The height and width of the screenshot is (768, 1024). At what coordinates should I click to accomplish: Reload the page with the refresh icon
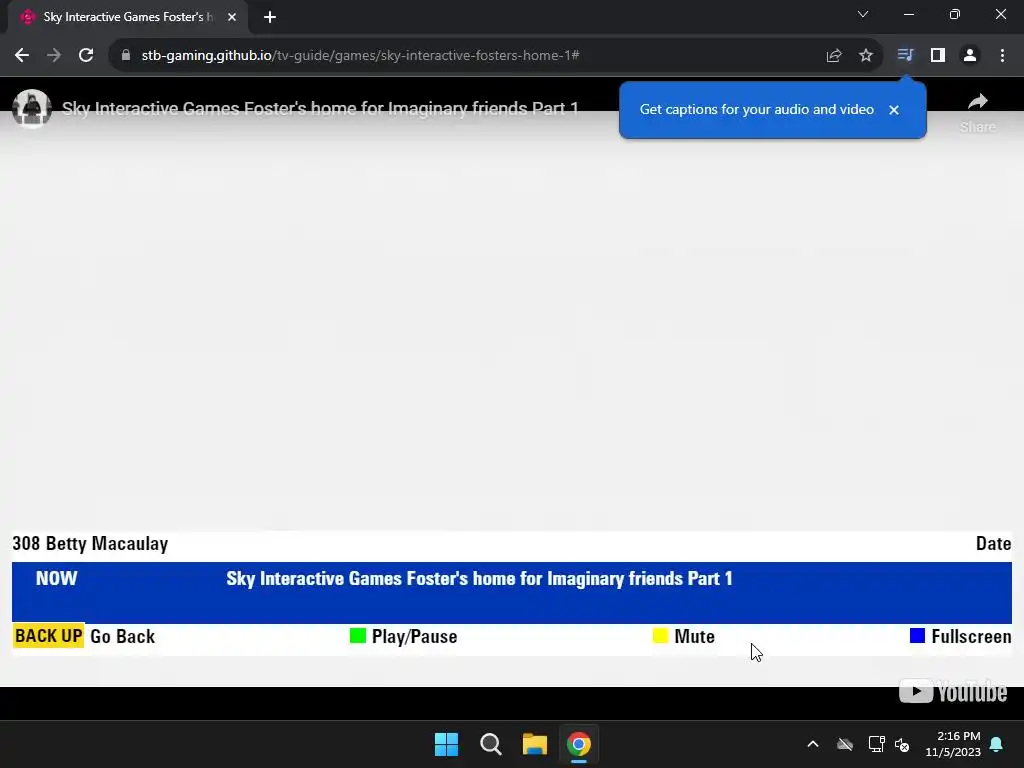[x=86, y=56]
